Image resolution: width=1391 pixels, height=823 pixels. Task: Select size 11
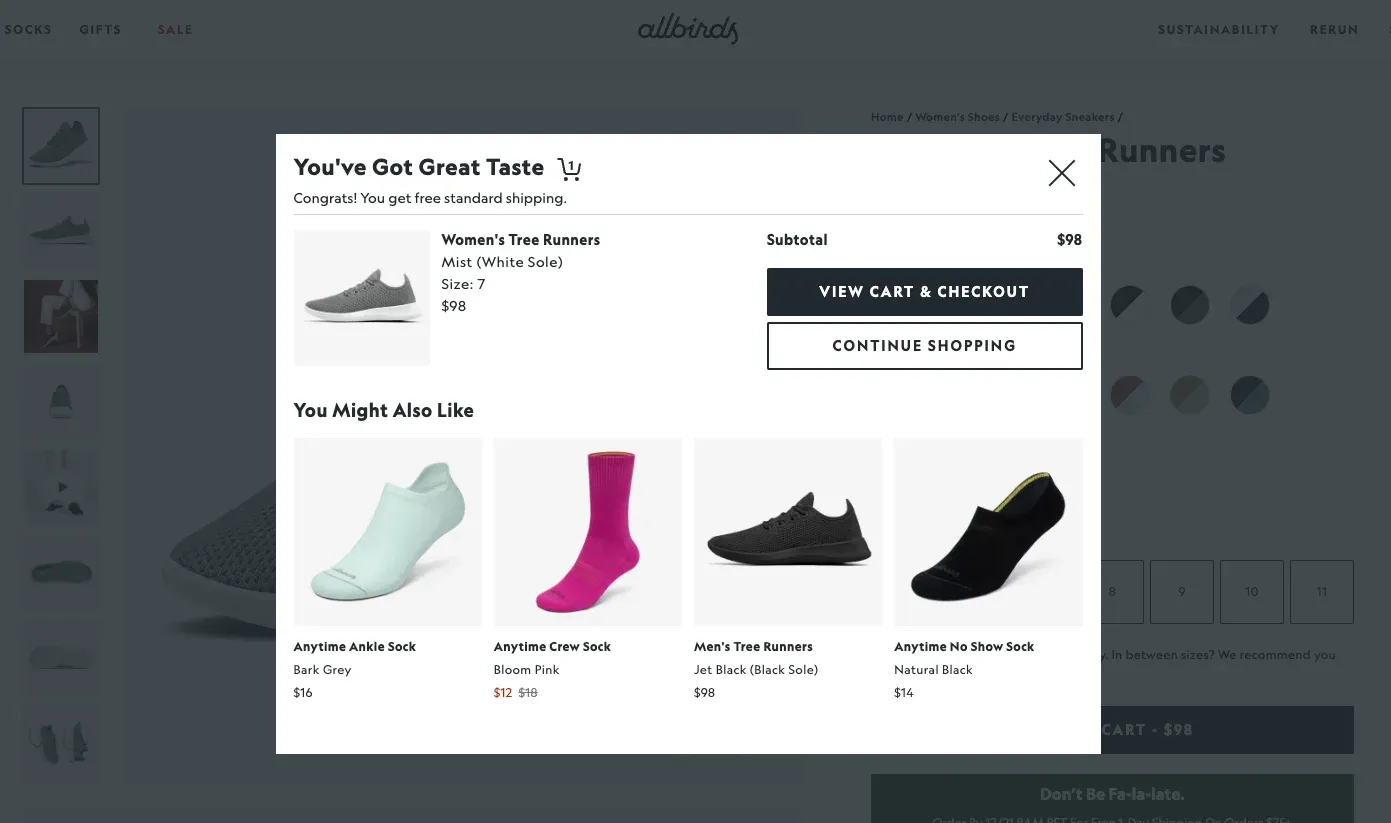point(1321,591)
